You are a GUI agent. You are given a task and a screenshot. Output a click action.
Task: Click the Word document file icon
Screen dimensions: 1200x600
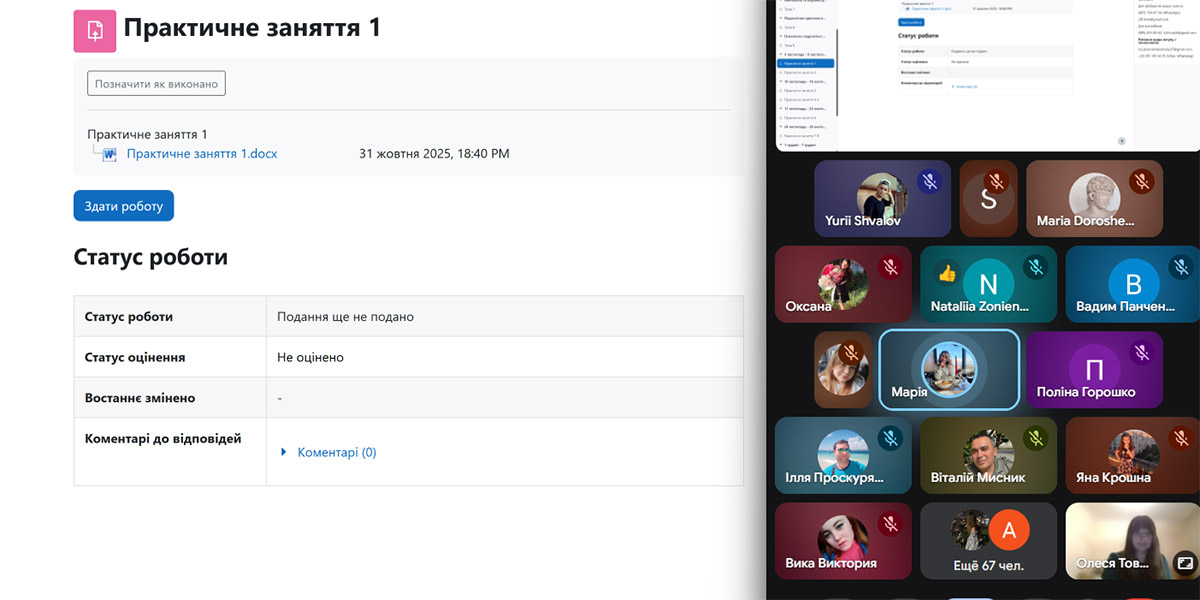point(110,154)
